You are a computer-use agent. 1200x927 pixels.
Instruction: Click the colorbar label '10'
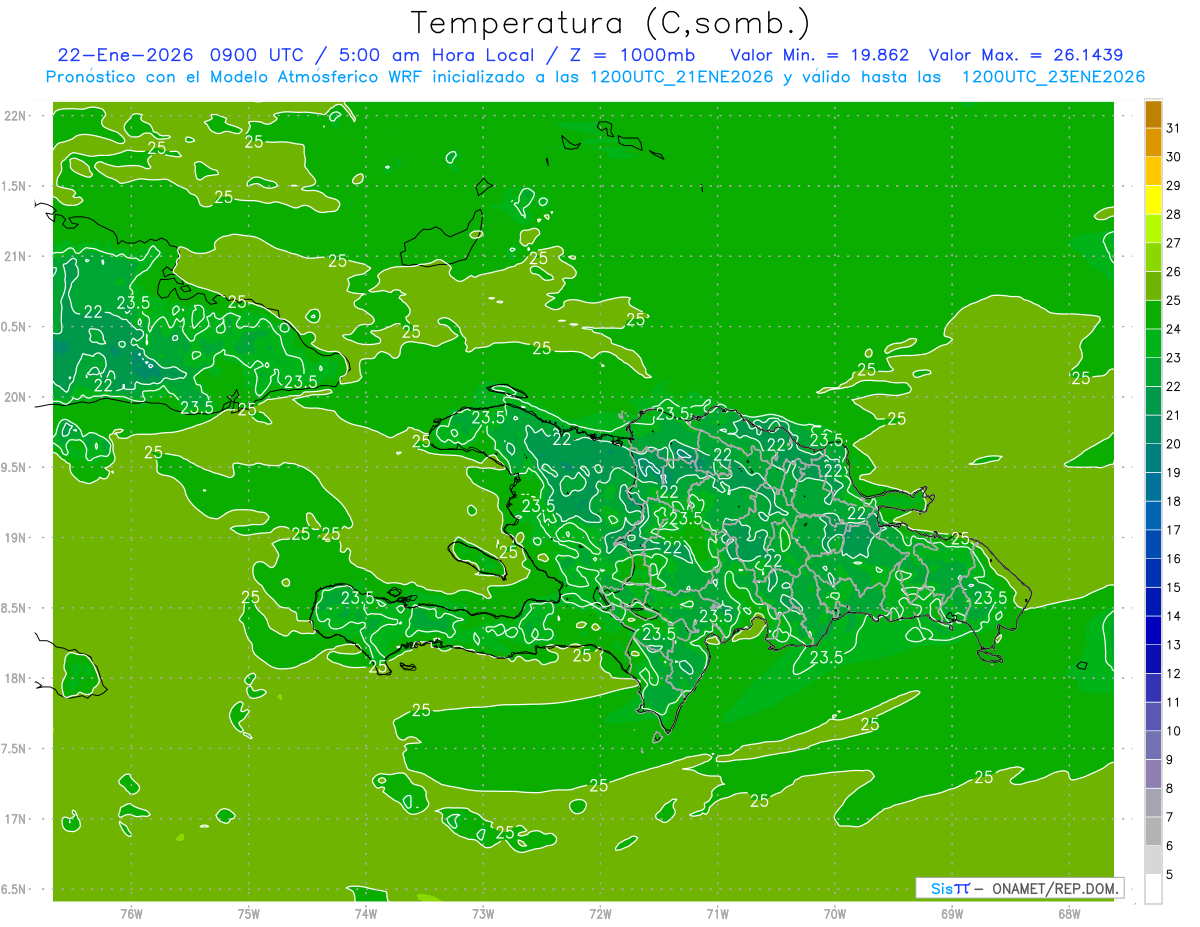(x=1174, y=731)
